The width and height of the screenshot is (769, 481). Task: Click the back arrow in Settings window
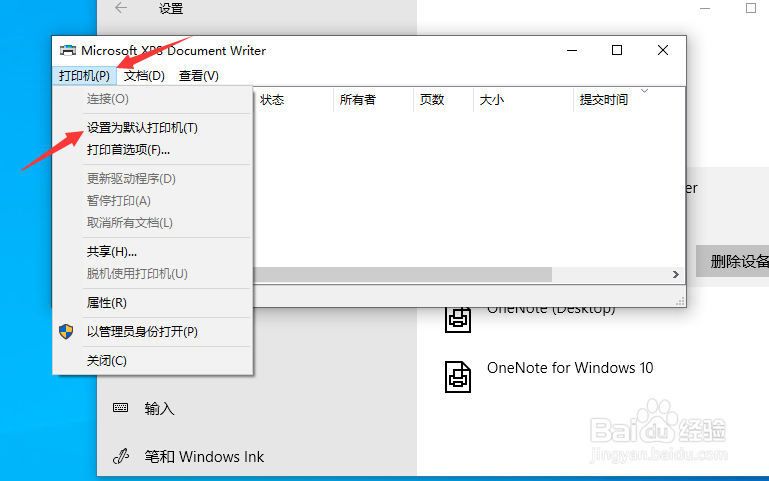click(121, 8)
